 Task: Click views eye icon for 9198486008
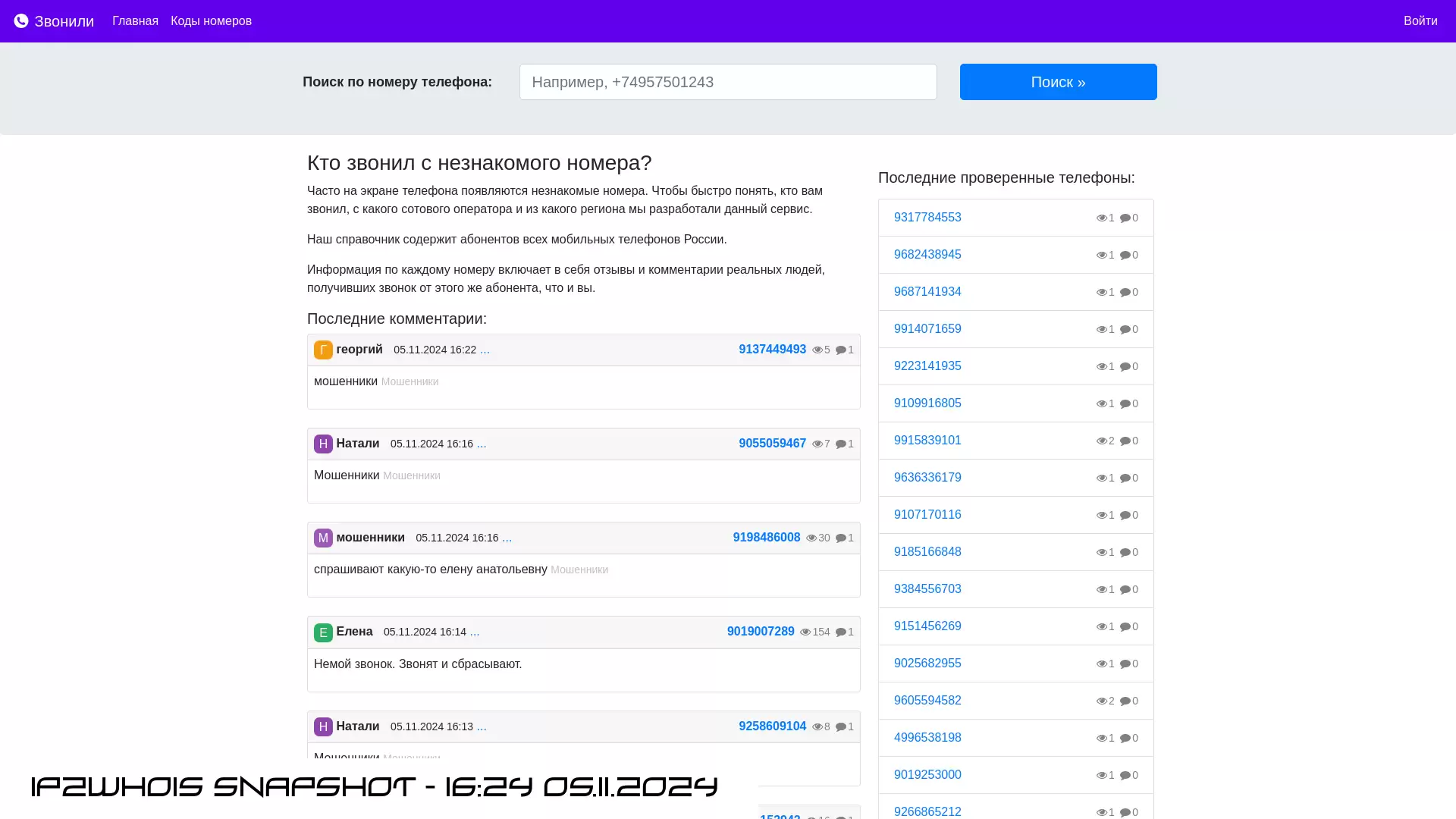[811, 538]
